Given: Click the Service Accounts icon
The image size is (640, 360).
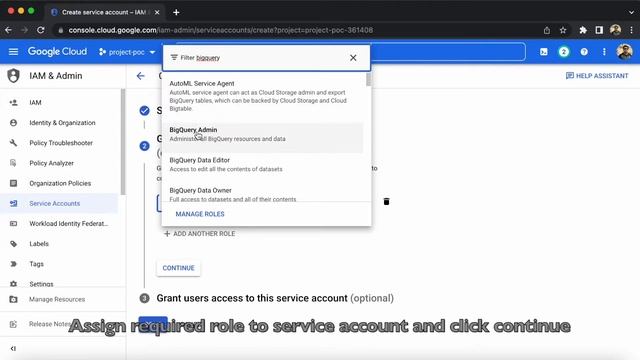Looking at the screenshot, I should point(13,203).
